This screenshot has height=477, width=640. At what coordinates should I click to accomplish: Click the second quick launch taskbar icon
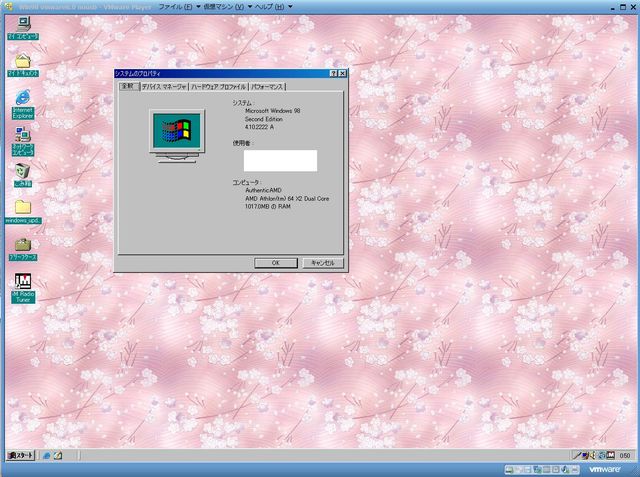(x=58, y=455)
